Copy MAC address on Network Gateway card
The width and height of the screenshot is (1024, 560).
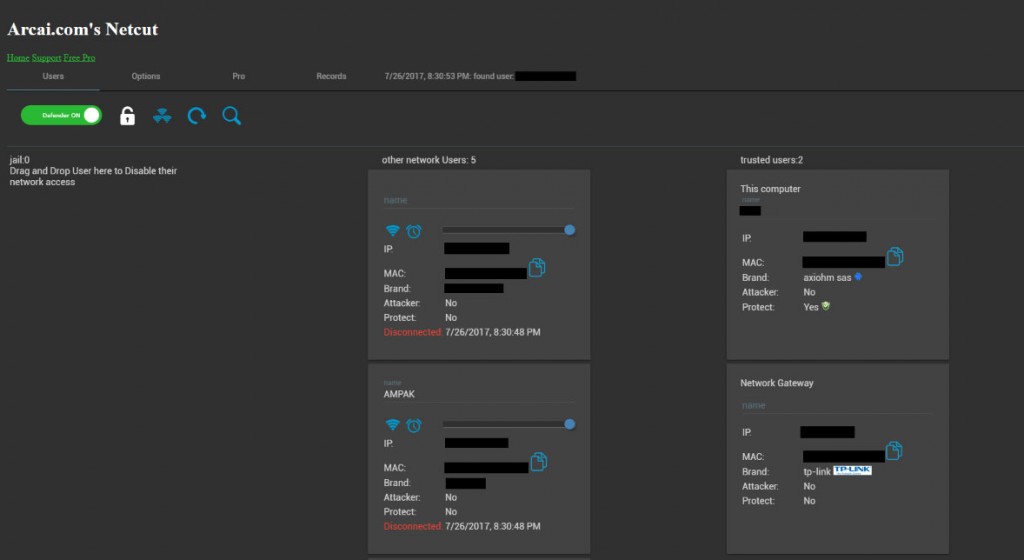point(894,451)
